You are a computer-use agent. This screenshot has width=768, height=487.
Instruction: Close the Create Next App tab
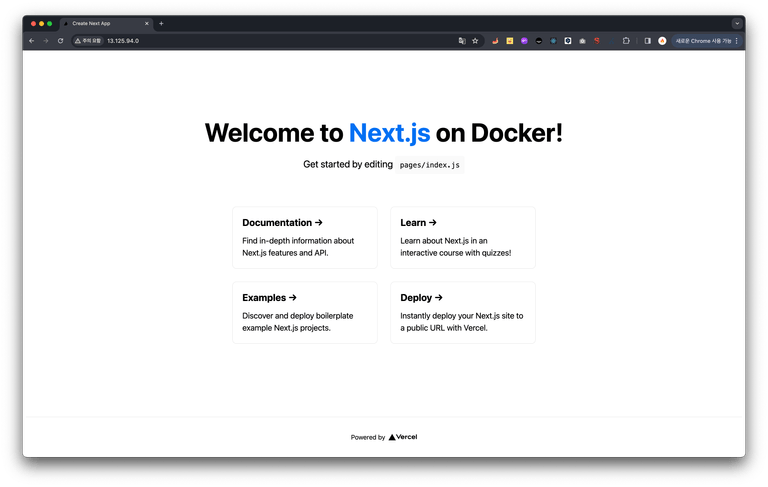pos(147,23)
